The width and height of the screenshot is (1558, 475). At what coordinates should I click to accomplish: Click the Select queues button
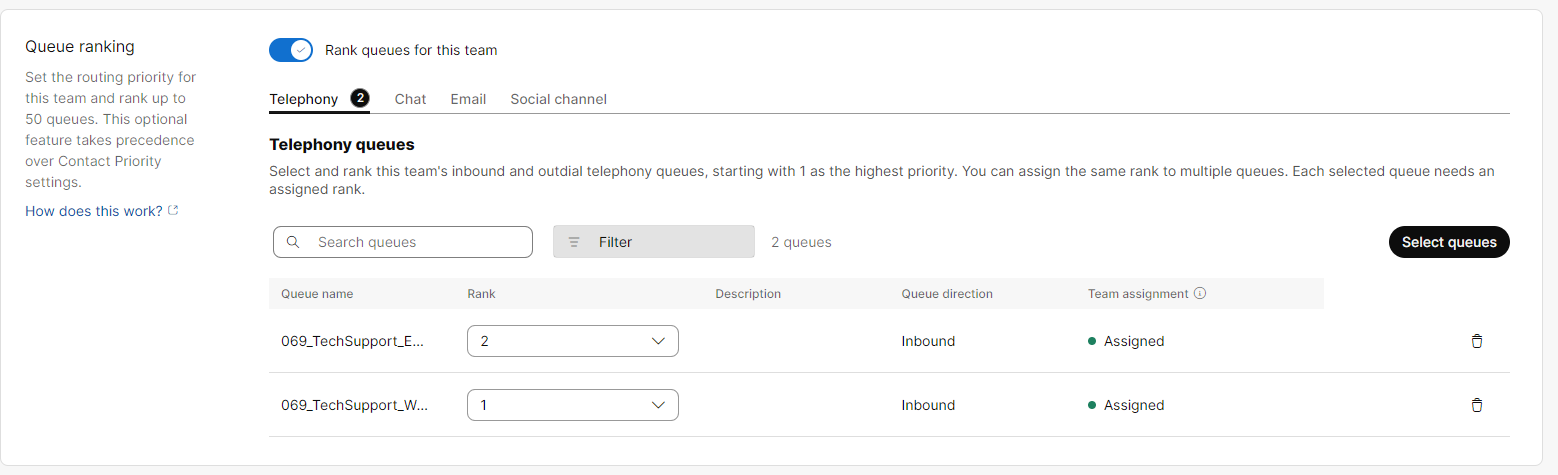pyautogui.click(x=1449, y=242)
